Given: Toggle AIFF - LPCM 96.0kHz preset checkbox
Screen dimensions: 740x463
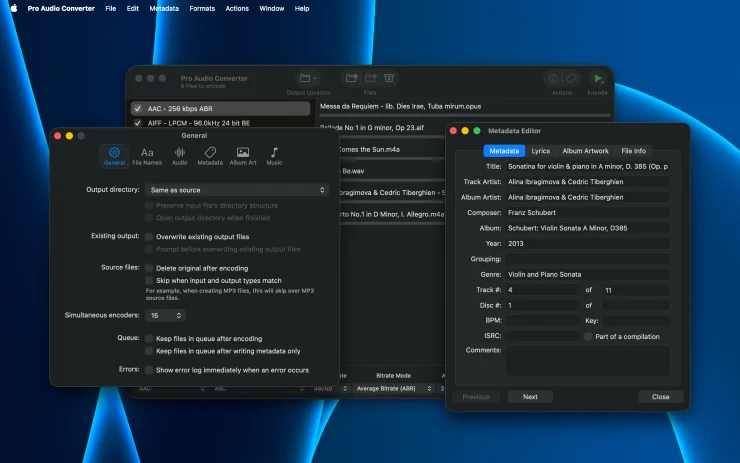Looking at the screenshot, I should click(x=137, y=123).
